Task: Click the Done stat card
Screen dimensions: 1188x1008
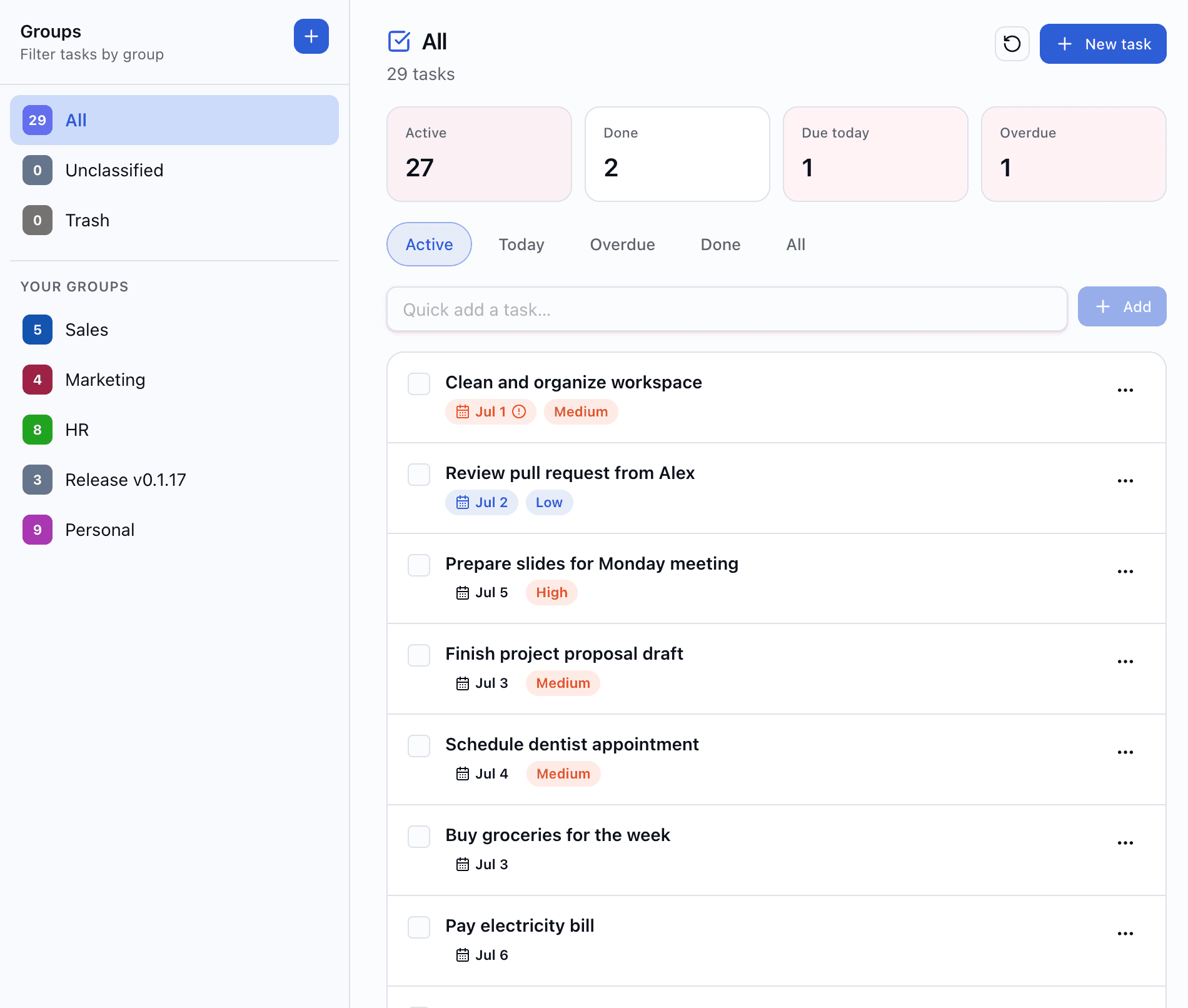Action: click(x=677, y=154)
